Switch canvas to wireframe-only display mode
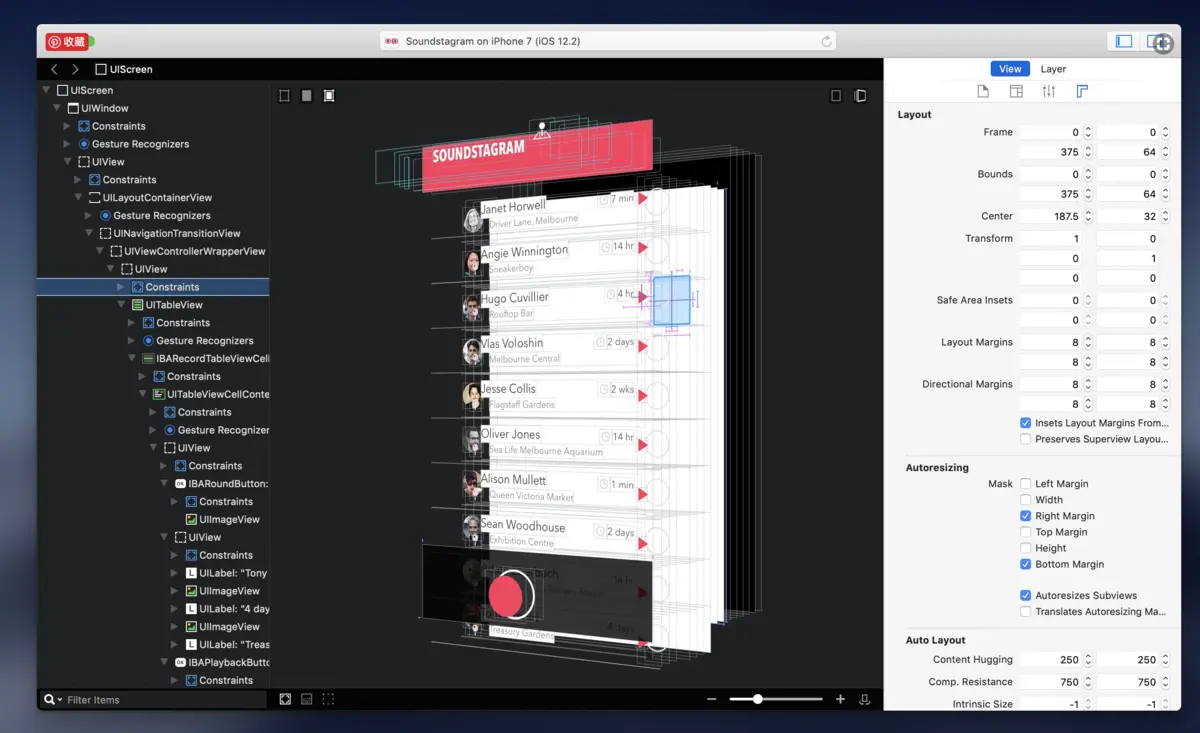Image resolution: width=1200 pixels, height=733 pixels. tap(284, 96)
